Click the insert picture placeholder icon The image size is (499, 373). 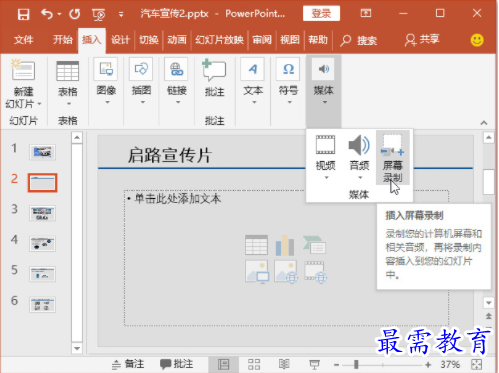[257, 272]
